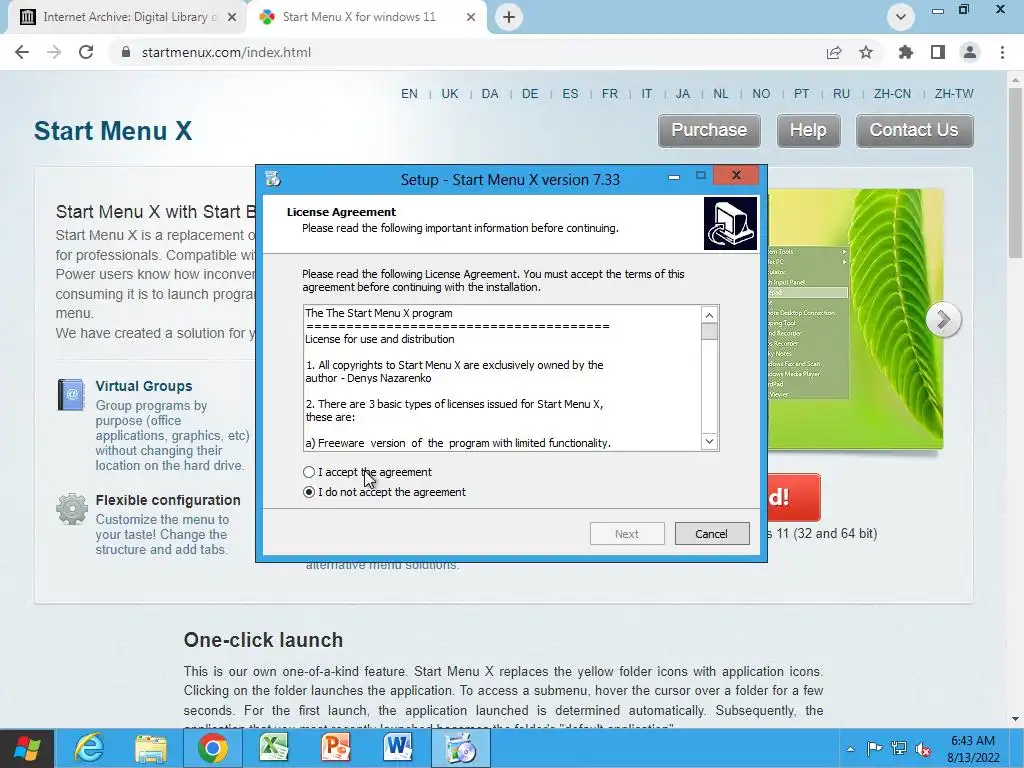The image size is (1024, 768).
Task: Advance the screenshot carousel with right arrow
Action: coord(943,320)
